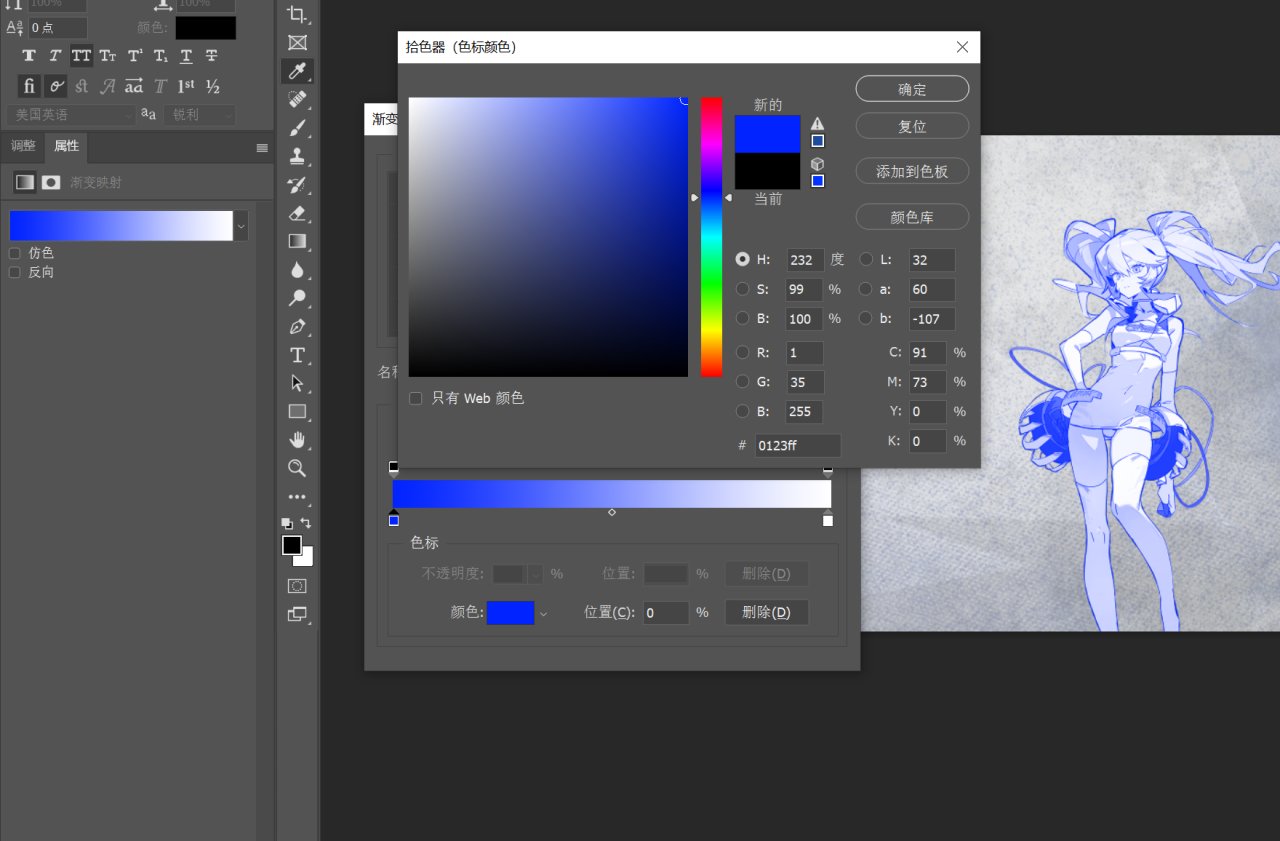Apply Faux Bold text style
This screenshot has width=1280, height=841.
tap(29, 56)
